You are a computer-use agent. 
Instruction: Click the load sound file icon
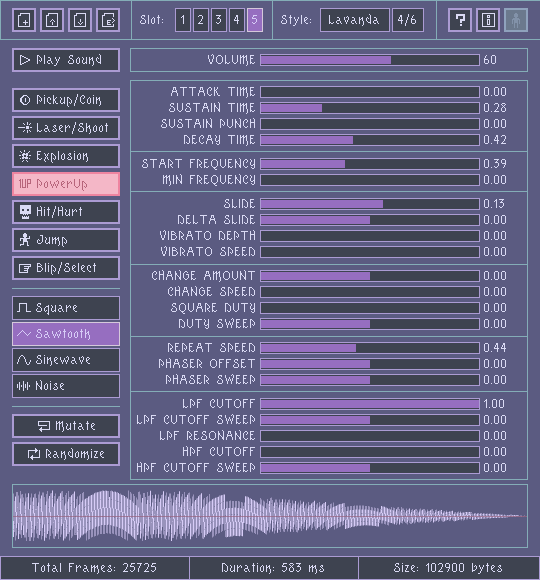pos(52,20)
